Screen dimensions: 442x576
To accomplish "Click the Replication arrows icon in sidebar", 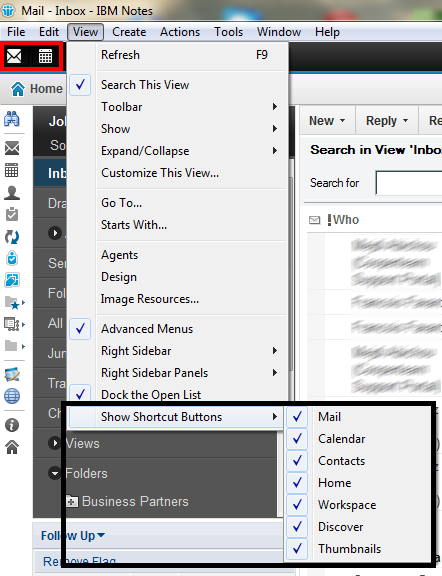I will (x=12, y=237).
